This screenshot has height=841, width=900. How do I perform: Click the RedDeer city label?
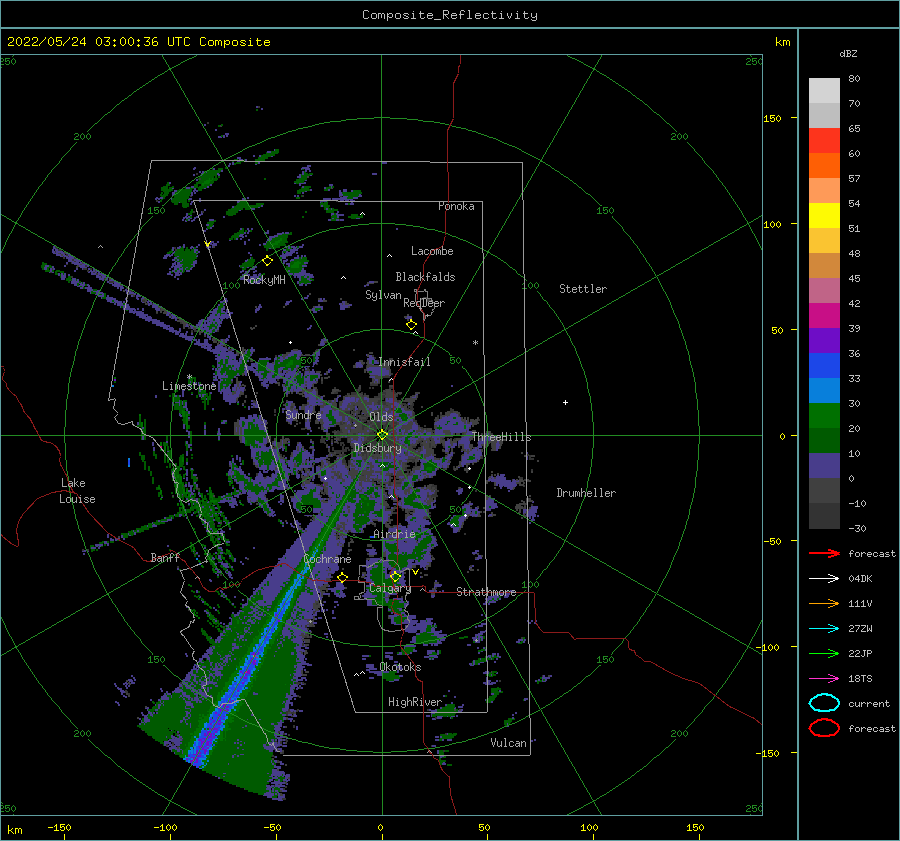[x=424, y=303]
